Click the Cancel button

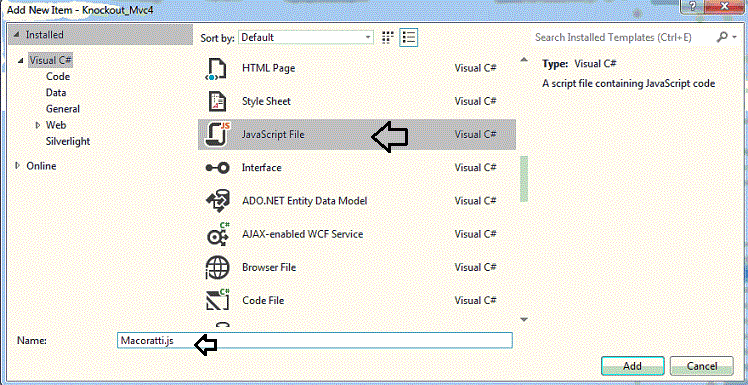pos(702,366)
